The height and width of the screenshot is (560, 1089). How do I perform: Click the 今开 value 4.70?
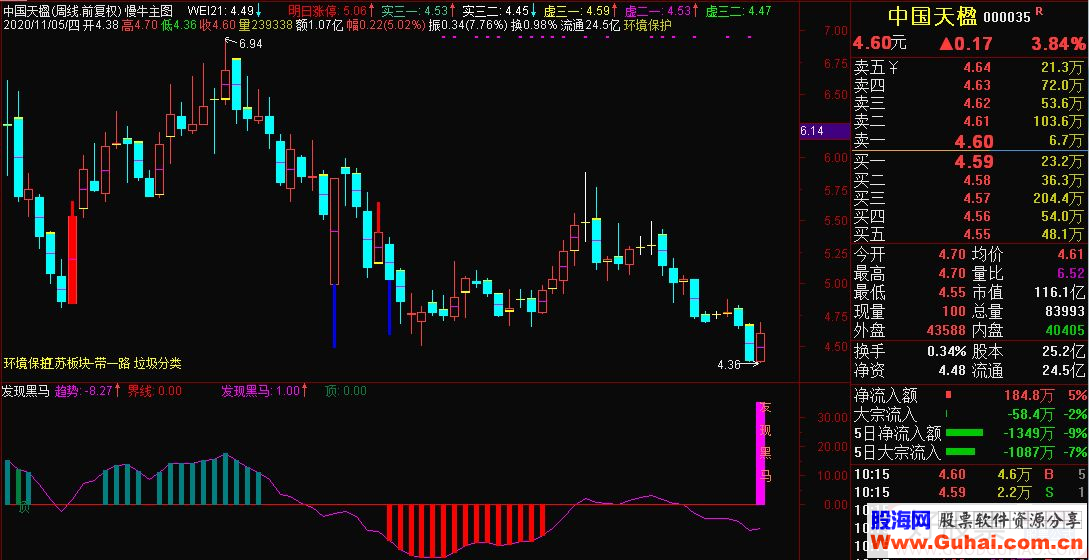(950, 255)
